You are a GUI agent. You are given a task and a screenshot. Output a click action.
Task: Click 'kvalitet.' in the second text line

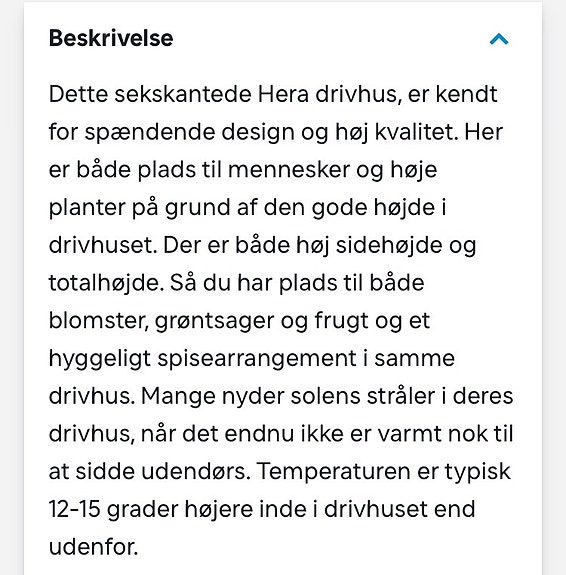[416, 132]
